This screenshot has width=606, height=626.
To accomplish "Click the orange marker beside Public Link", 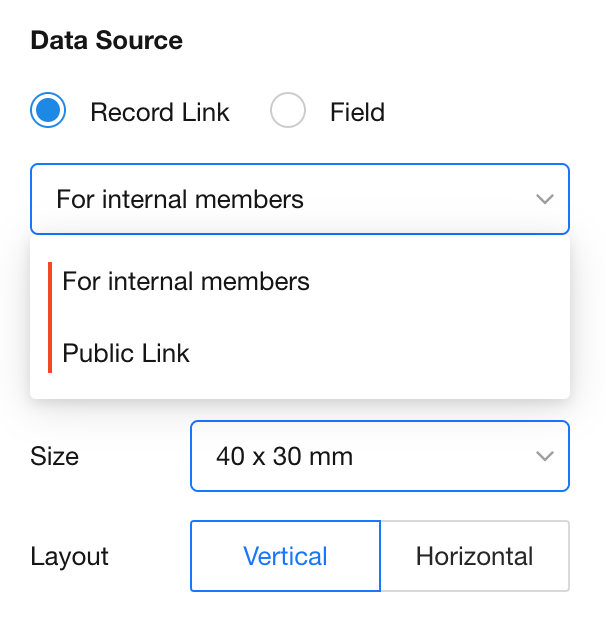I will pos(49,352).
